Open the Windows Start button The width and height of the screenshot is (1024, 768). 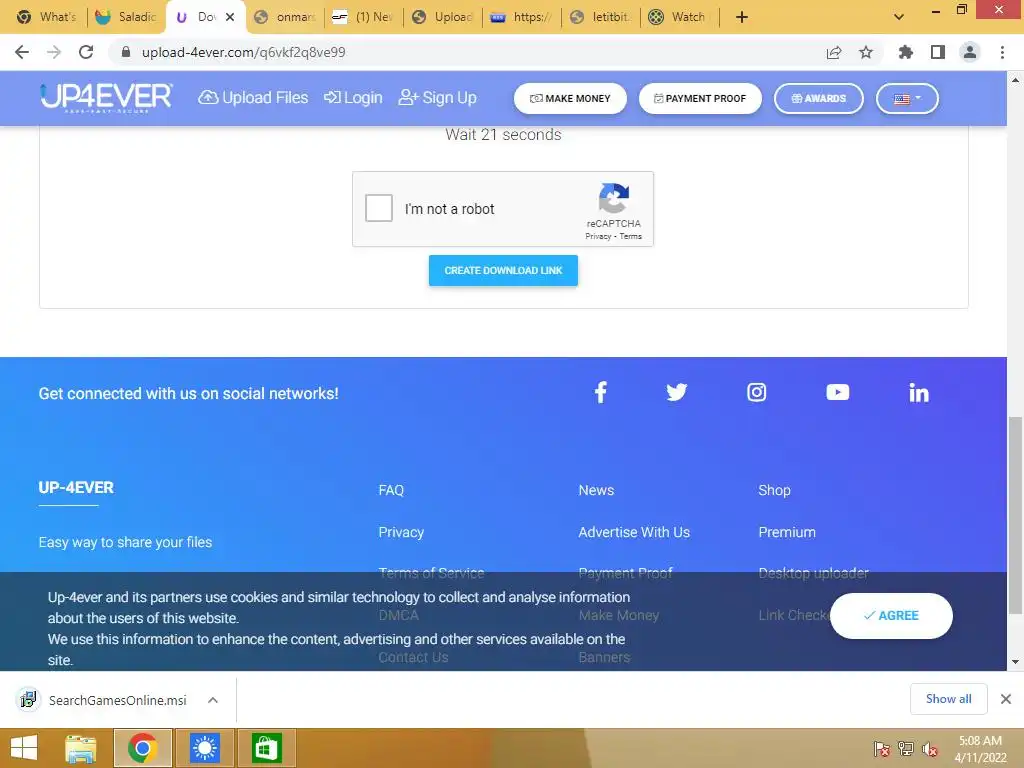pyautogui.click(x=24, y=748)
